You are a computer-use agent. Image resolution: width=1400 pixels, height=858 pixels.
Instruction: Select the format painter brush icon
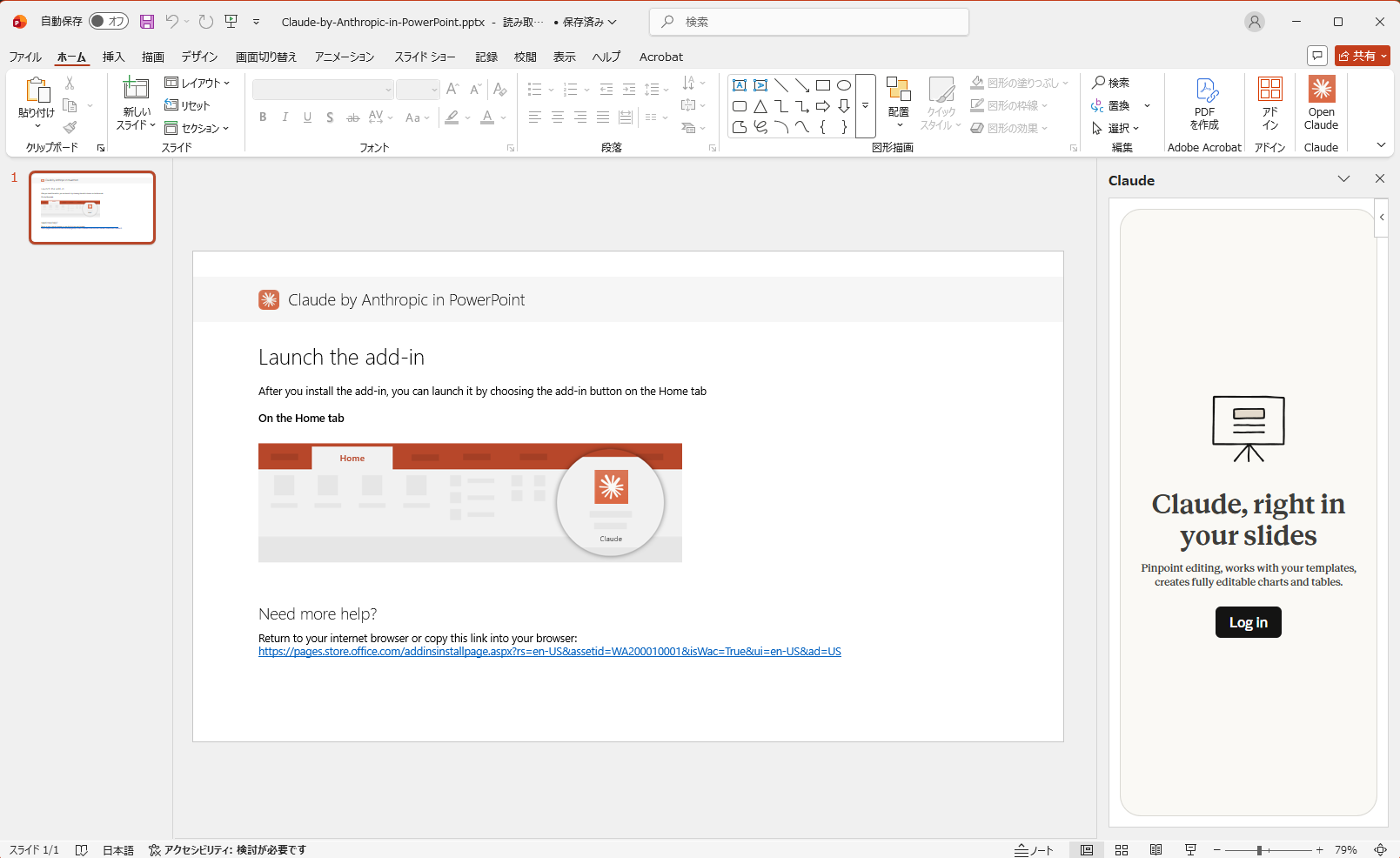[70, 126]
